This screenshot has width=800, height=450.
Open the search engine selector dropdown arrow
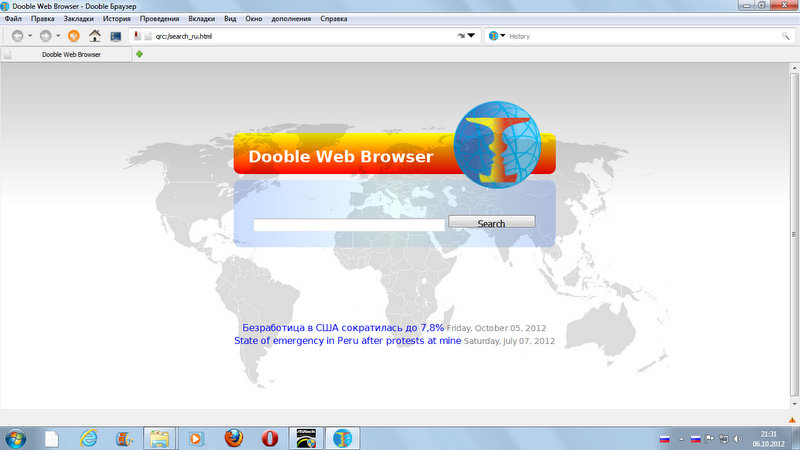pos(503,36)
